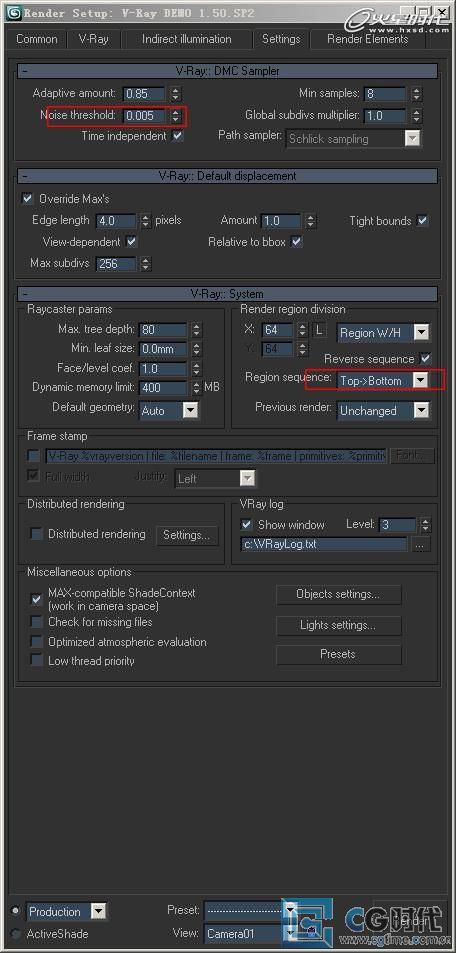Click the Max. tree depth field
456x953 pixels.
tap(163, 330)
